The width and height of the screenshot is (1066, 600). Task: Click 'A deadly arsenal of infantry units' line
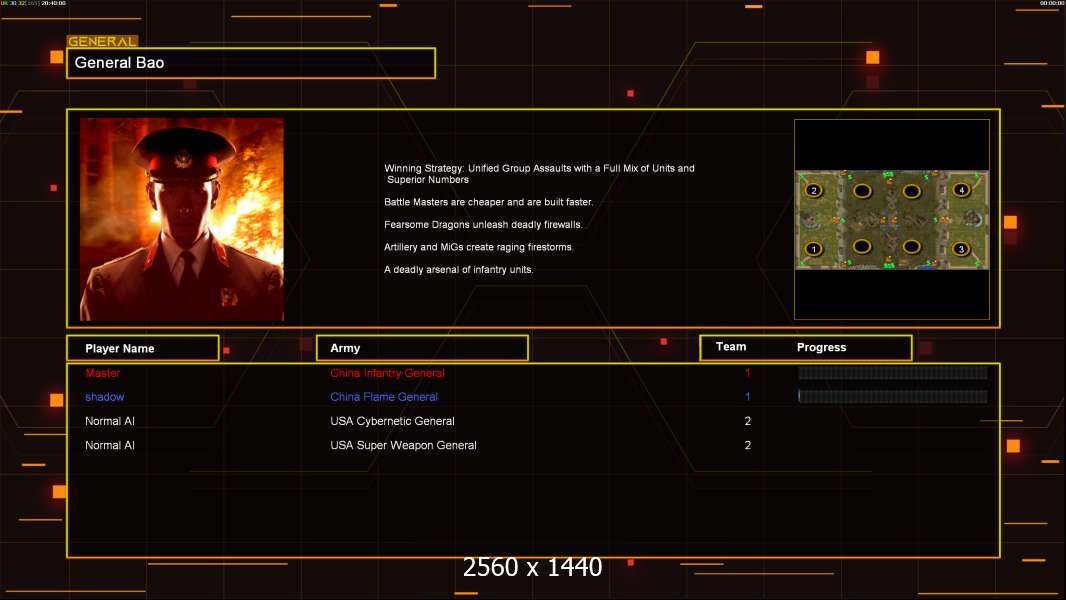point(458,269)
